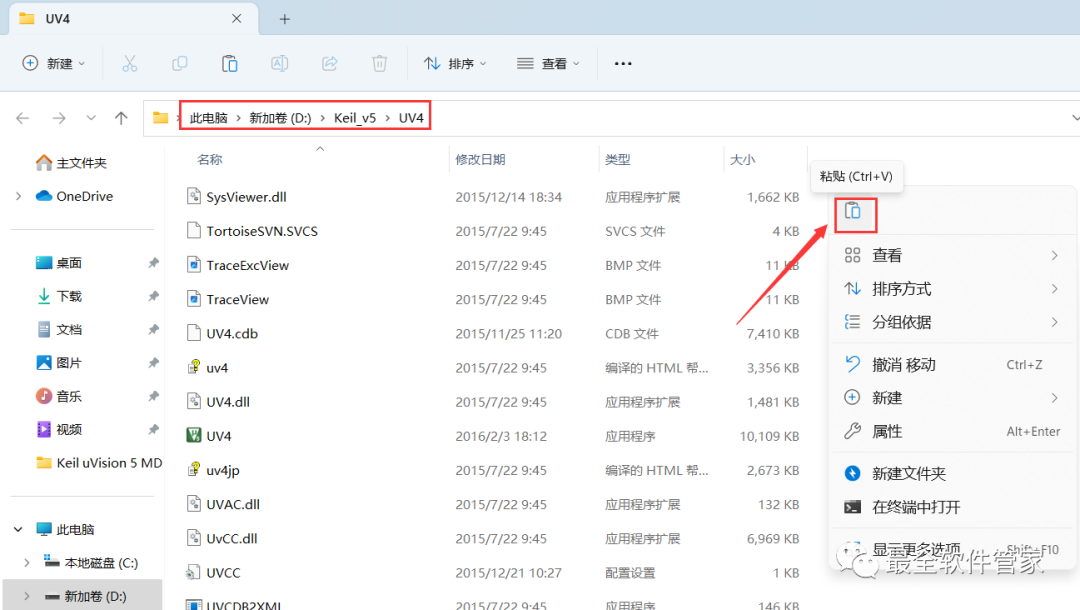
Task: Open a new tab with plus button
Action: click(x=284, y=19)
